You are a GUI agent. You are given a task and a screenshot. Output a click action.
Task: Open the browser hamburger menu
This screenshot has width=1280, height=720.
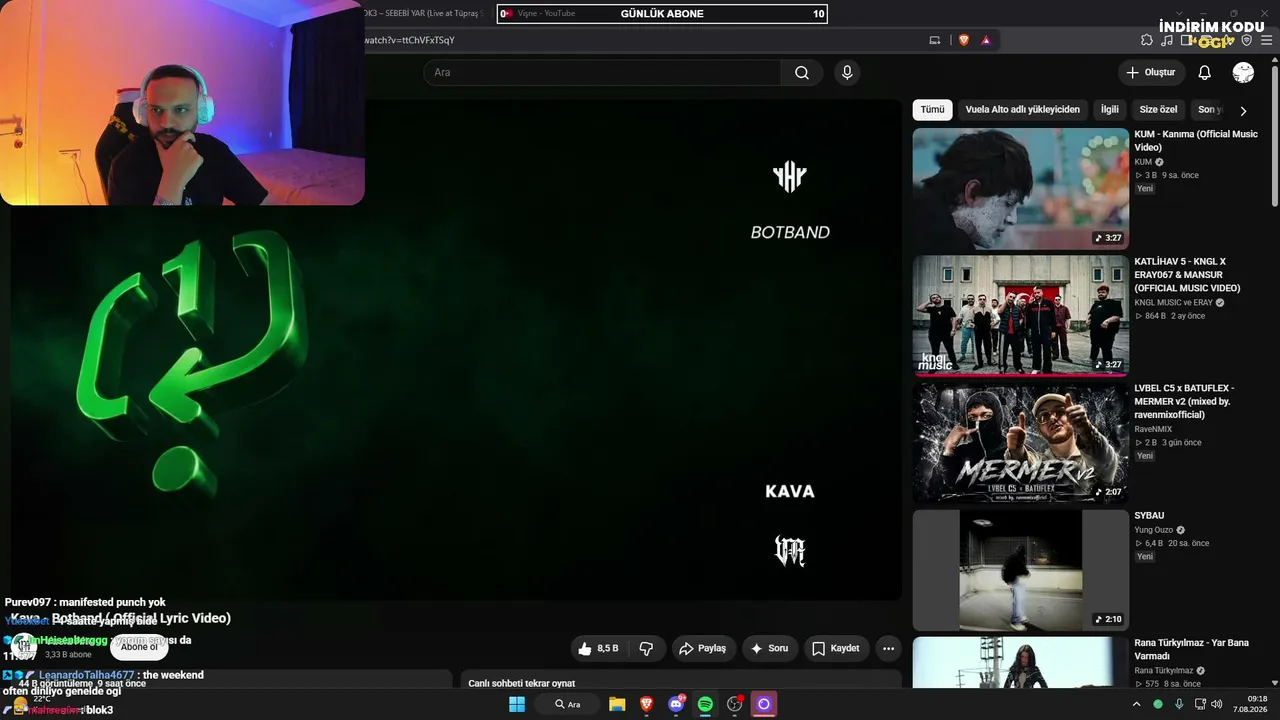[1266, 40]
